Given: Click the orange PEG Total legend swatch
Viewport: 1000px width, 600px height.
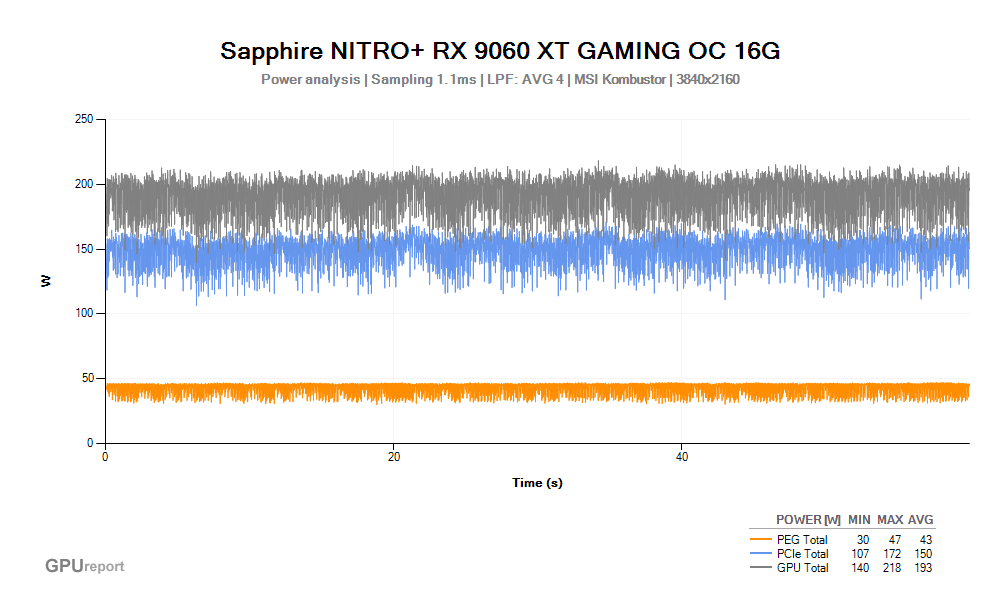Looking at the screenshot, I should pos(761,540).
